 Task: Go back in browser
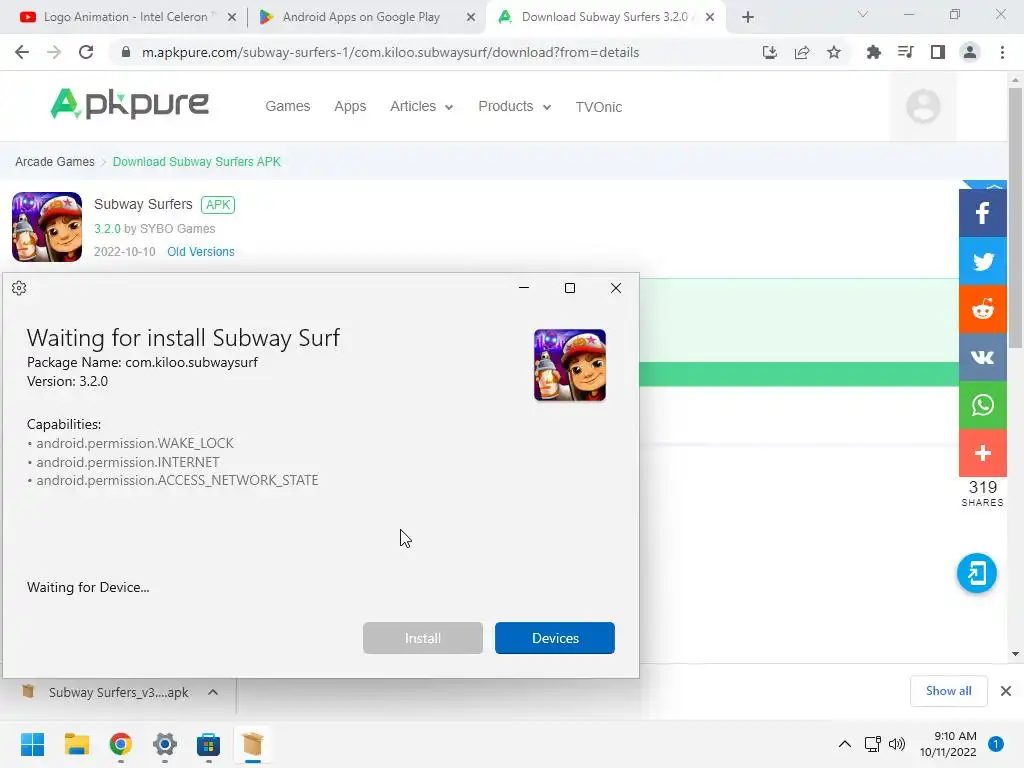click(22, 52)
